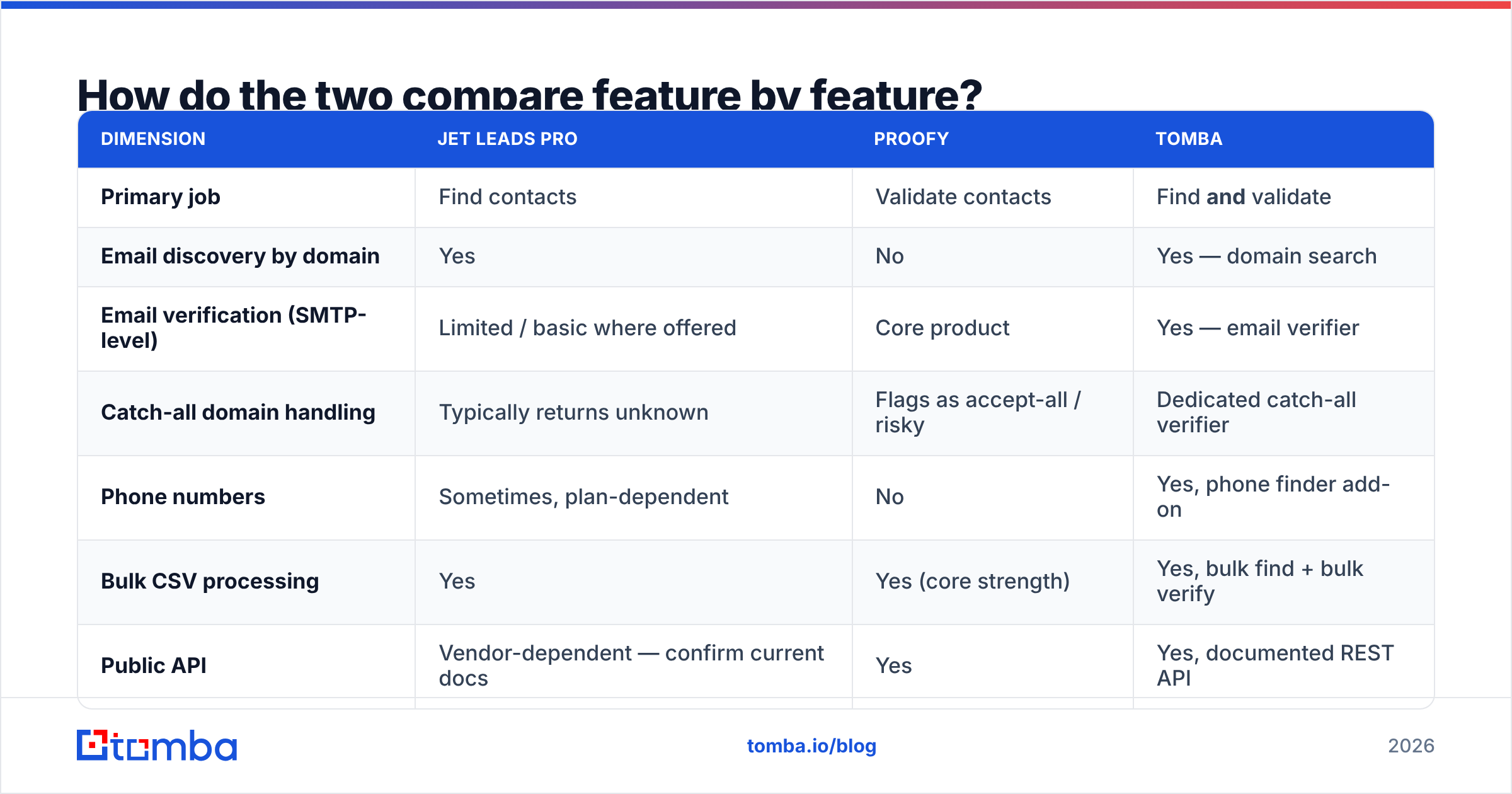The width and height of the screenshot is (1512, 794).
Task: Click 'Catch-all domain handling' row label
Action: [x=238, y=412]
